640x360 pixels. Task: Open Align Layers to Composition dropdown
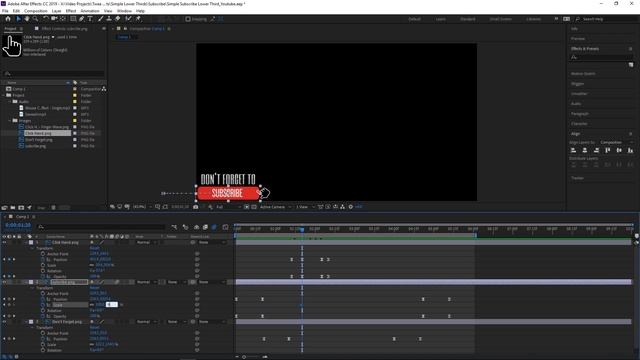point(616,142)
